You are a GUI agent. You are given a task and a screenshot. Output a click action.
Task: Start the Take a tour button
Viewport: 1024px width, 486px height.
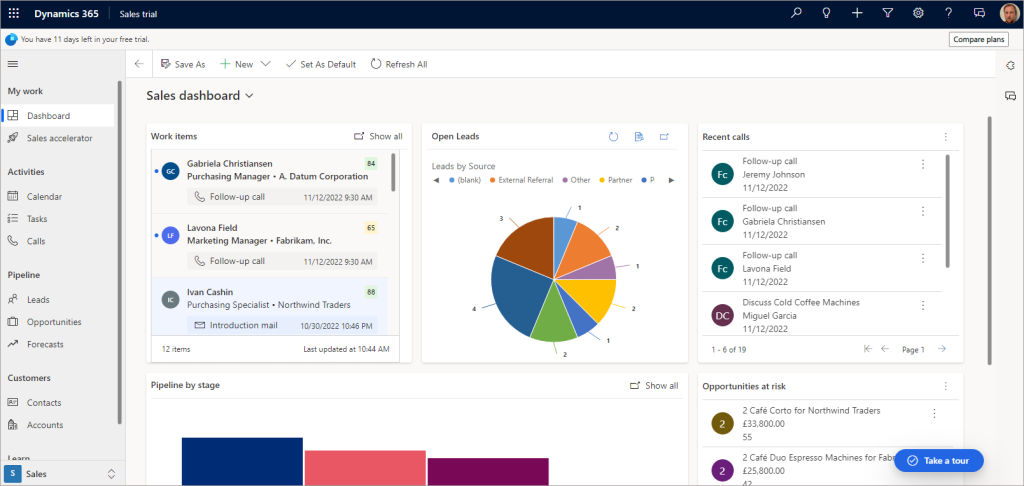[938, 461]
